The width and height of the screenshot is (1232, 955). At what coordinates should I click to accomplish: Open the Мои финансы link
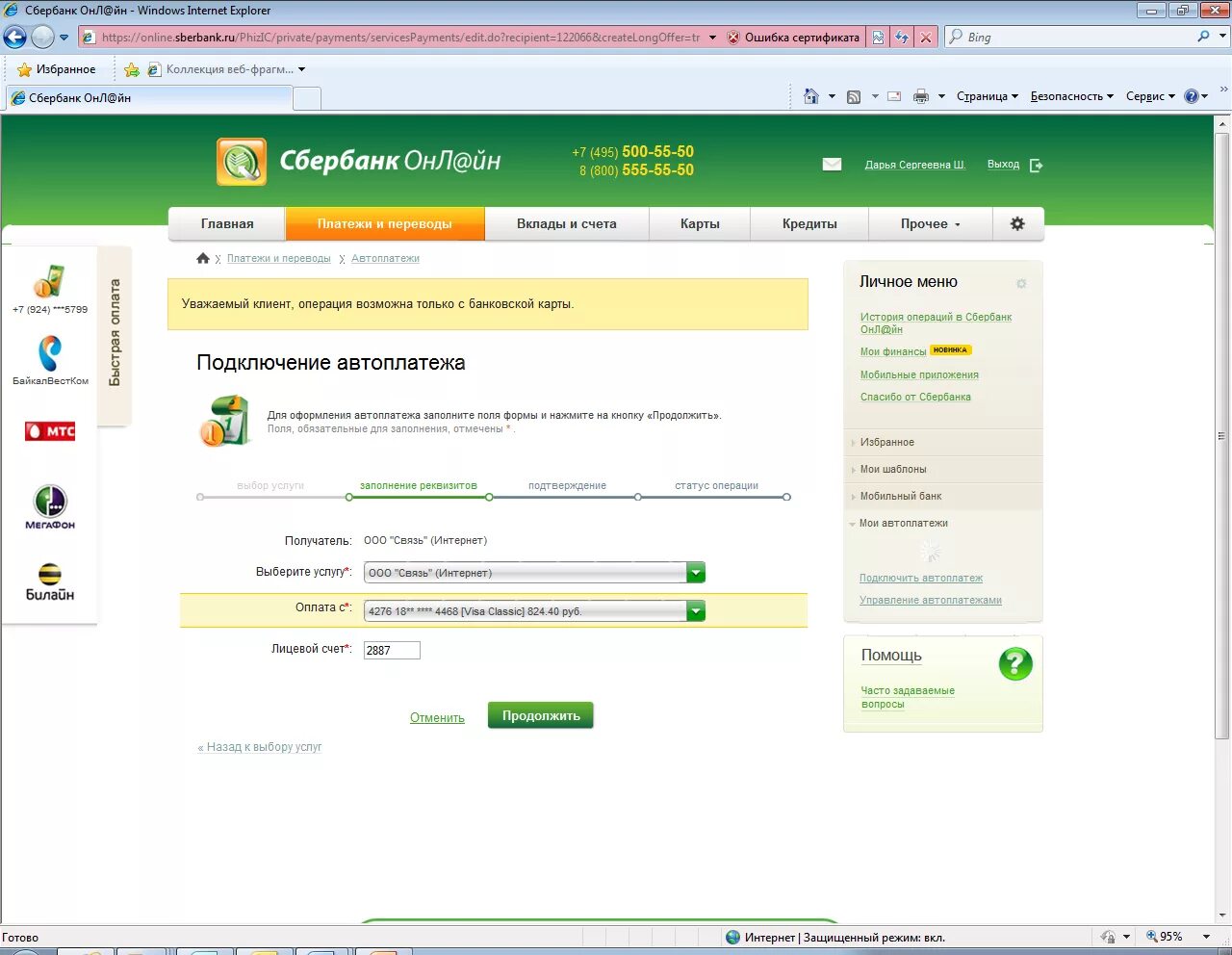pos(893,352)
